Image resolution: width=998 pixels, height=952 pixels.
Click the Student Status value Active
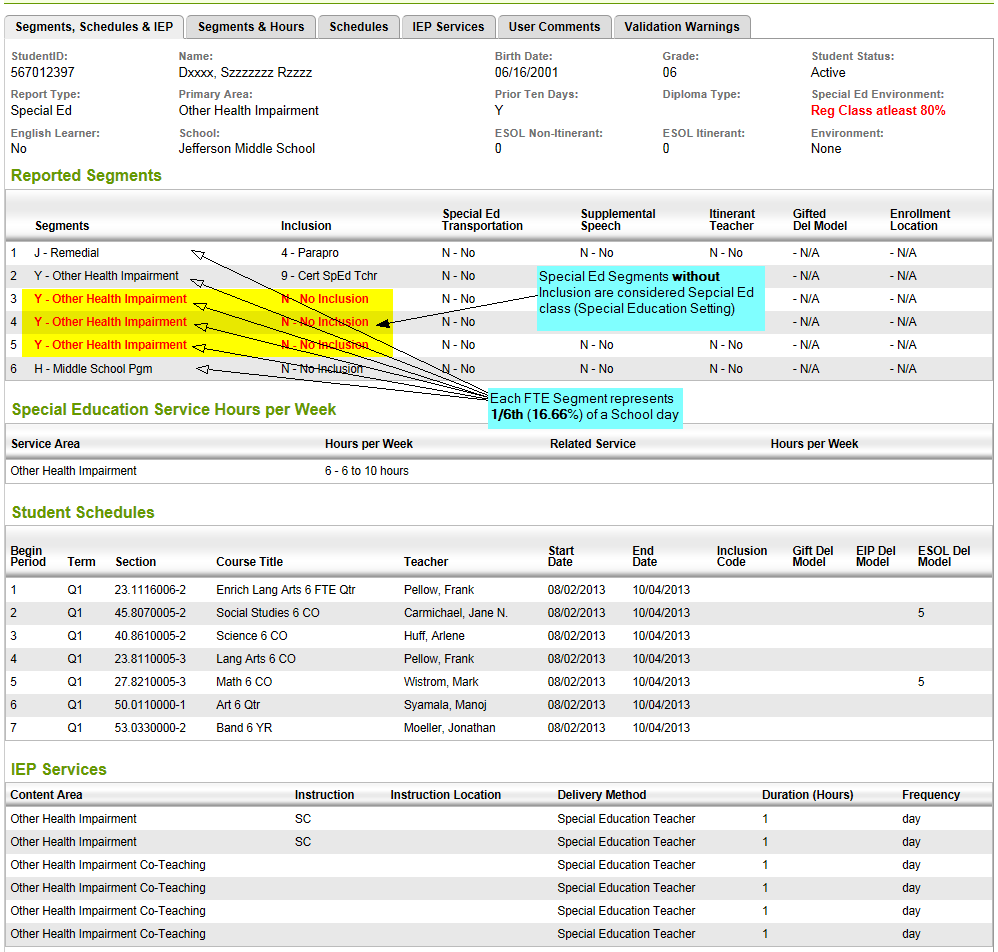(827, 73)
